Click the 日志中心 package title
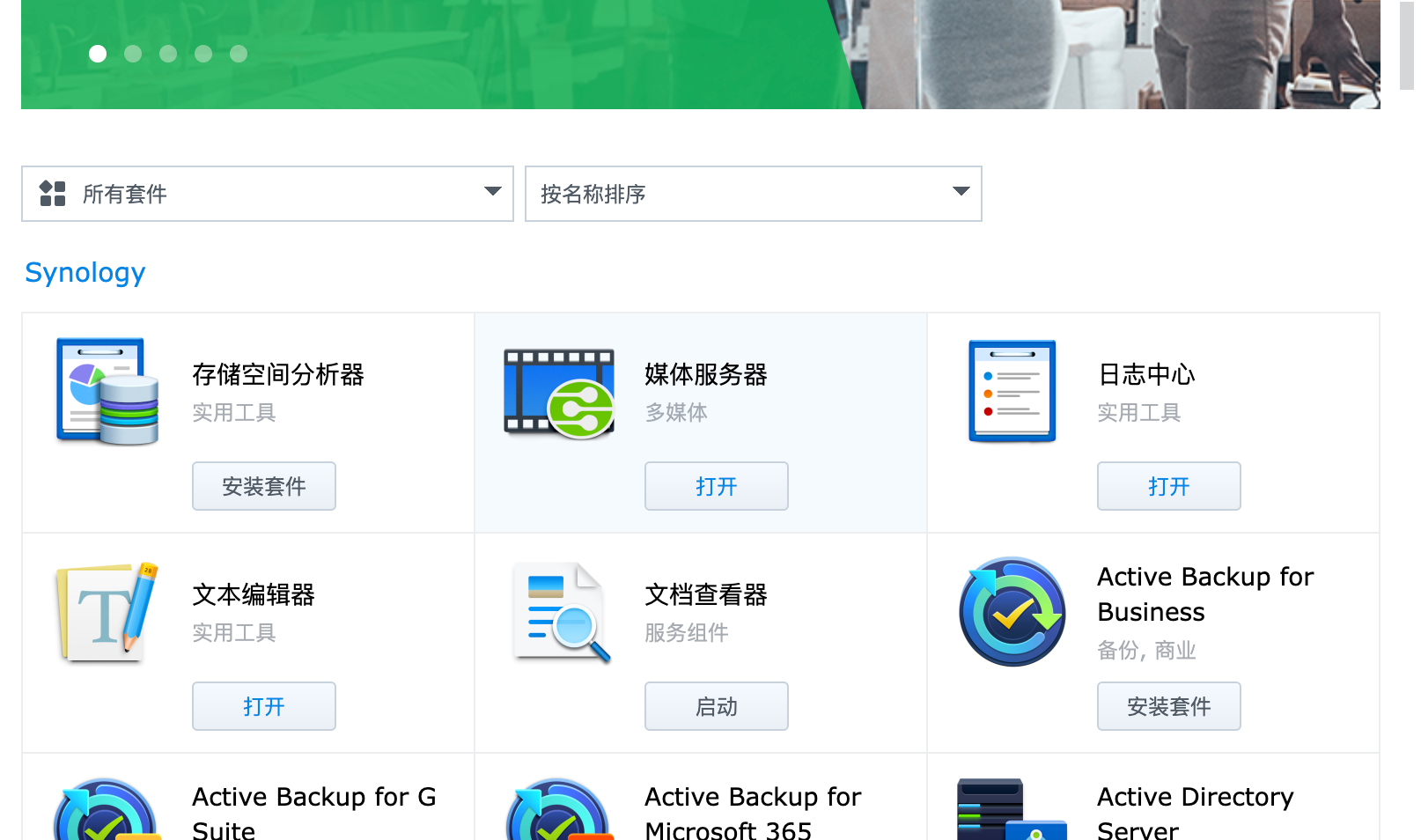 click(x=1146, y=374)
